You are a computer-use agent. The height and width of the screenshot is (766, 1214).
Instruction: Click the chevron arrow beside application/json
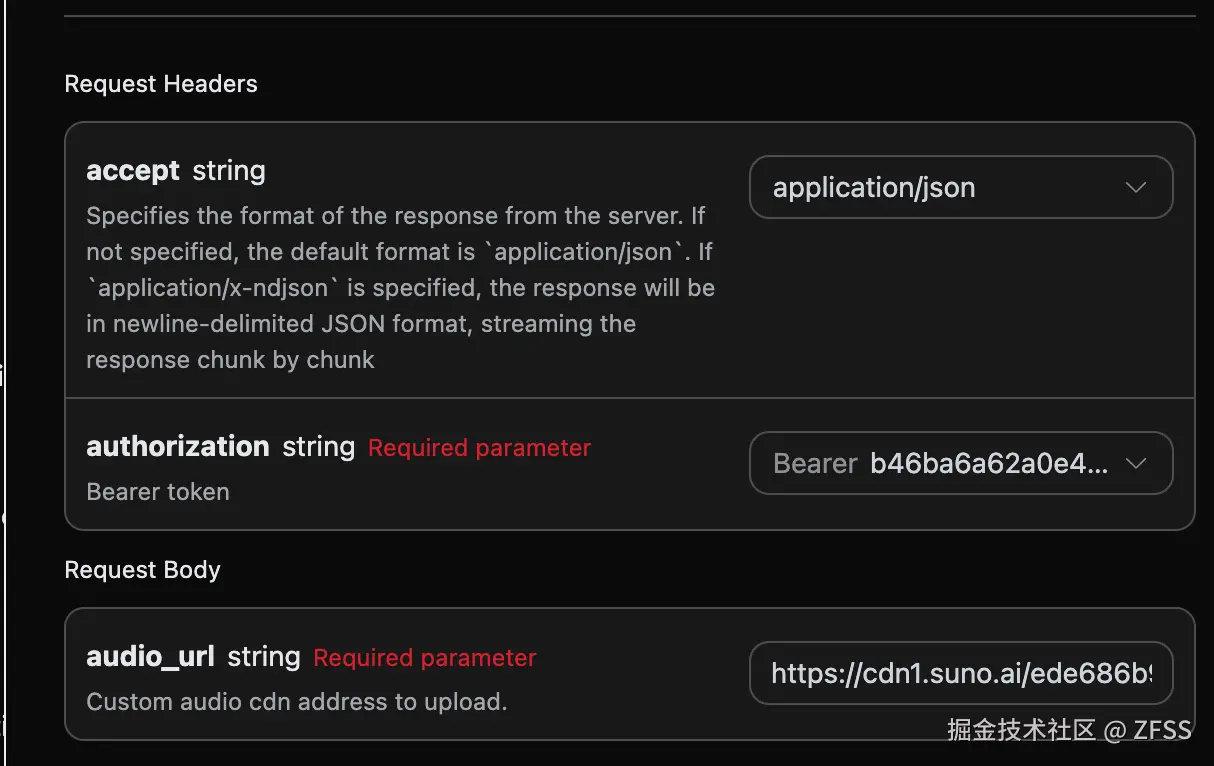[1135, 188]
